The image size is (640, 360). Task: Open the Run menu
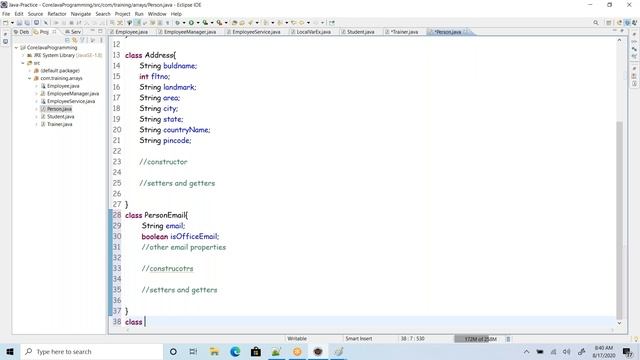139,14
